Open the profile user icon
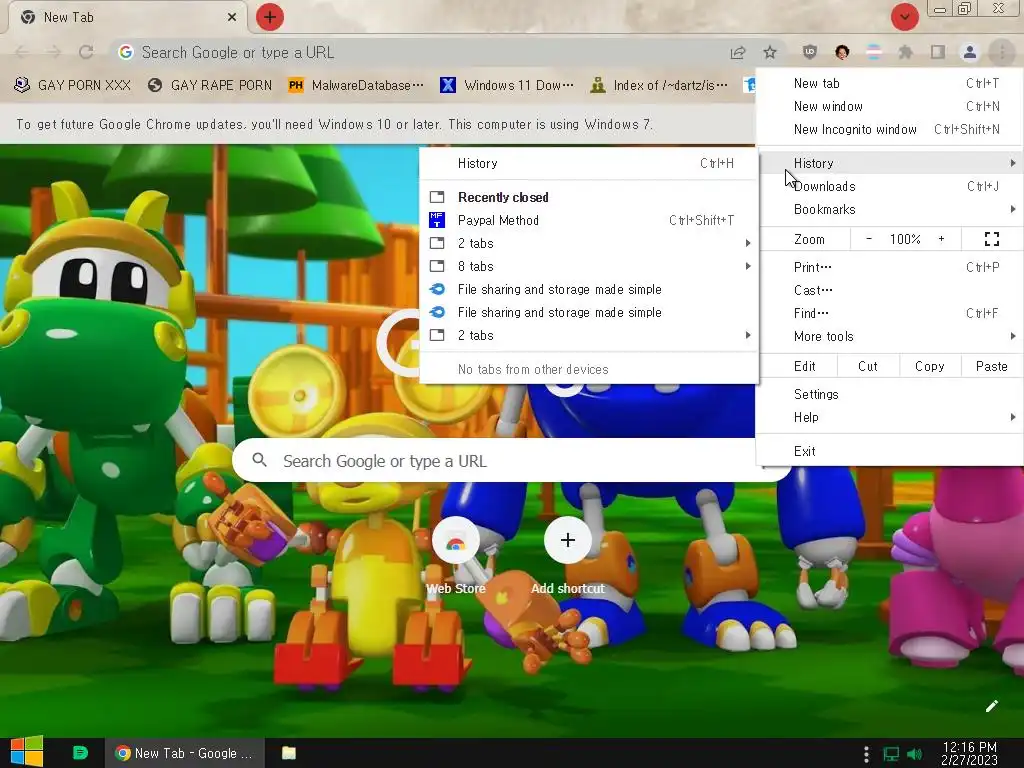The image size is (1024, 768). [970, 52]
